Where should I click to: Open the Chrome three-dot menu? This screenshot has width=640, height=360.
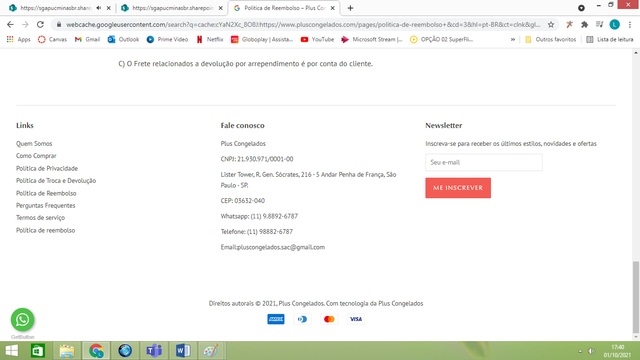click(x=630, y=24)
